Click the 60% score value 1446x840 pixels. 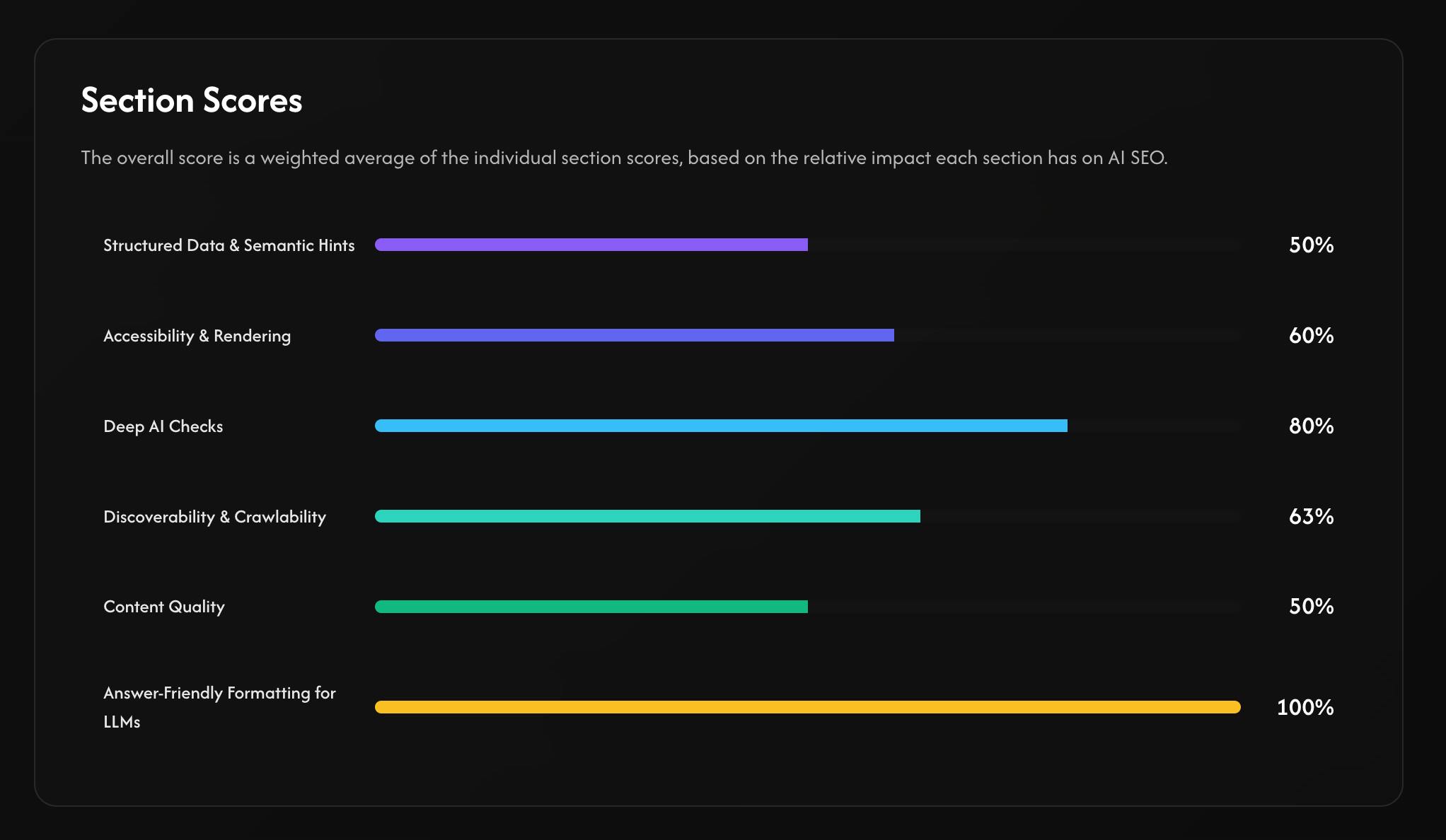[1311, 335]
